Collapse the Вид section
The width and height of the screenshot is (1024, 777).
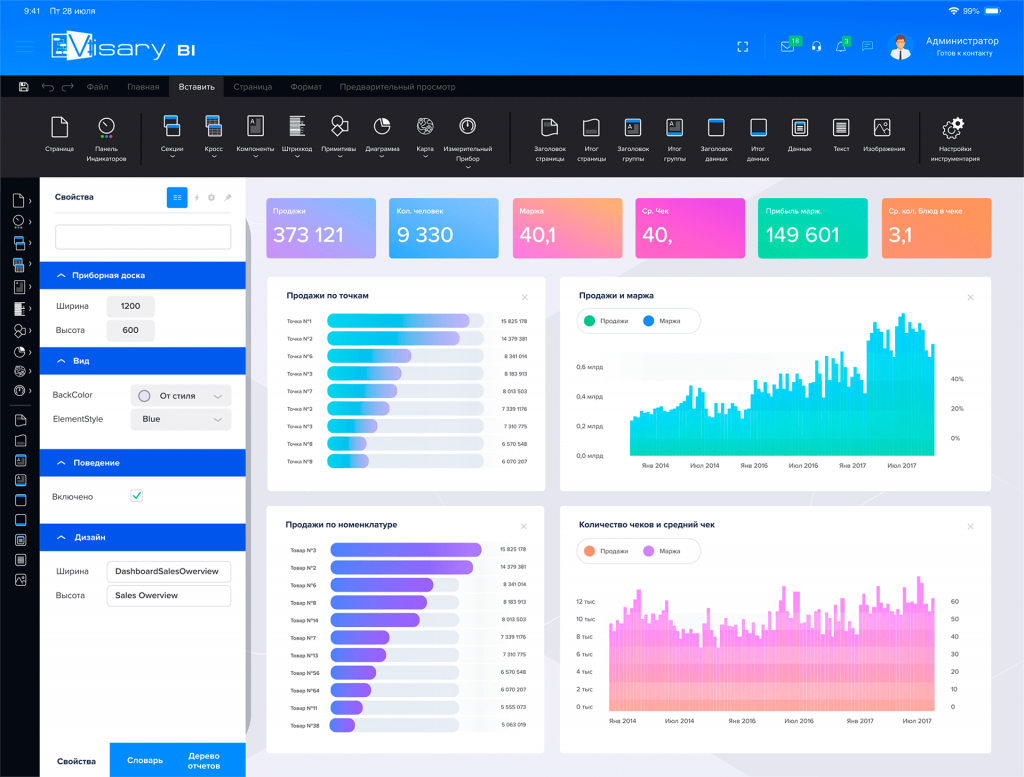(x=142, y=361)
